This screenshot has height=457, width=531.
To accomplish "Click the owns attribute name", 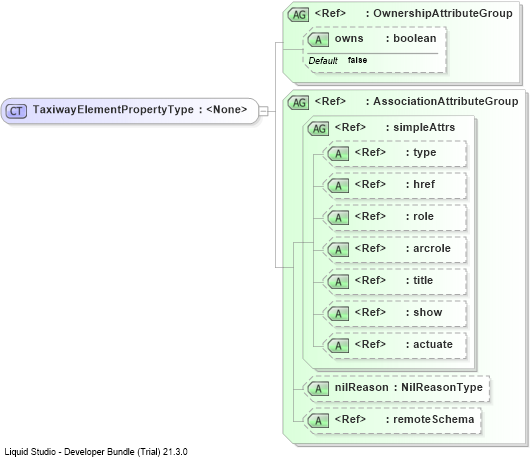I will (x=349, y=38).
